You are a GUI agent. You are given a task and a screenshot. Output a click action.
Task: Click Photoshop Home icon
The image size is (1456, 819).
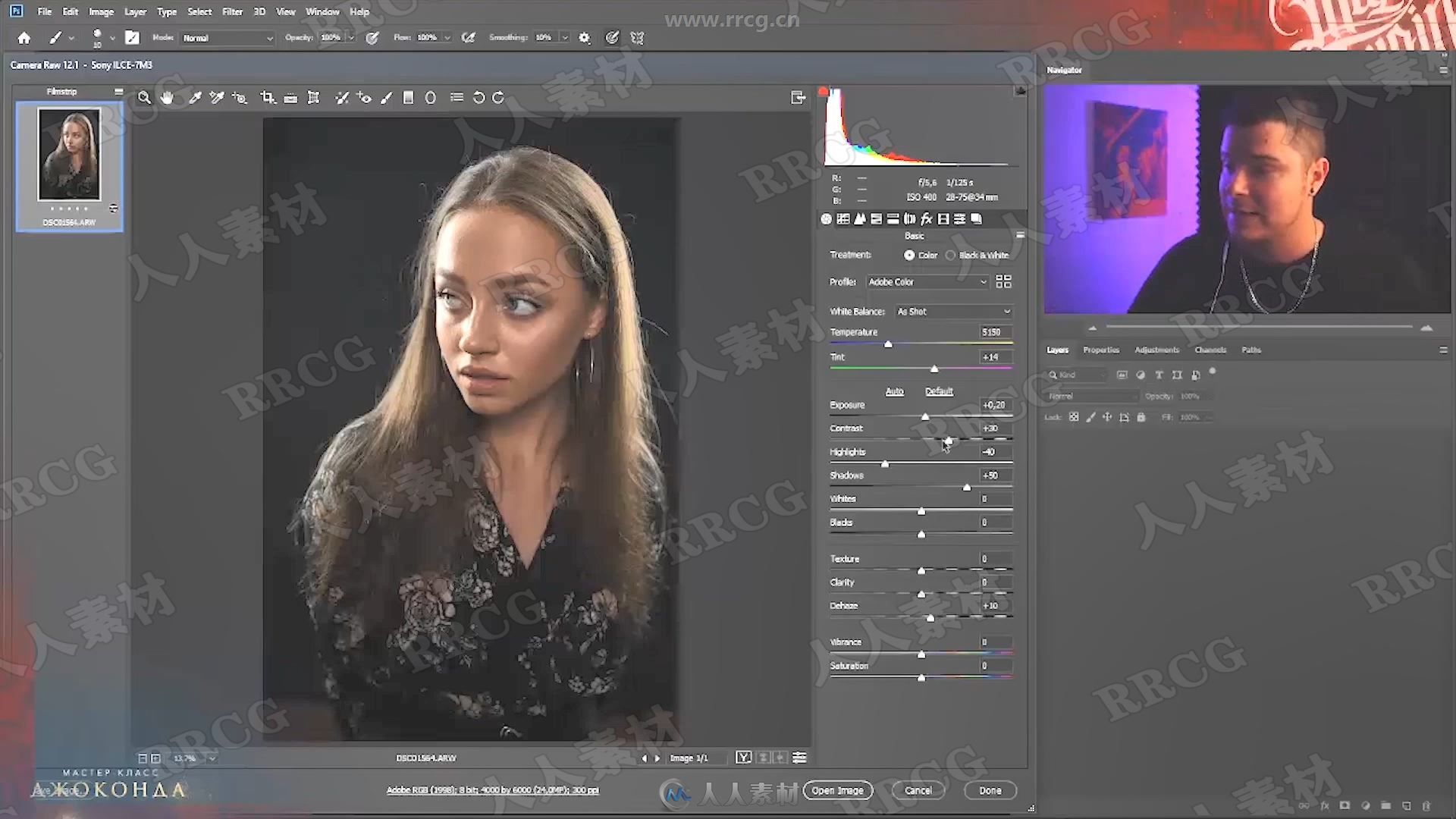point(24,38)
